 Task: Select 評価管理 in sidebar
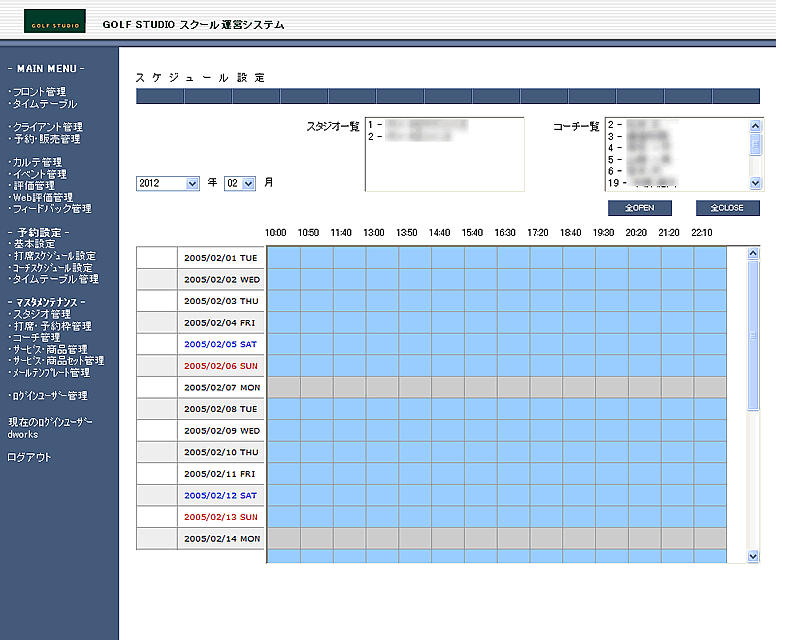pos(34,186)
